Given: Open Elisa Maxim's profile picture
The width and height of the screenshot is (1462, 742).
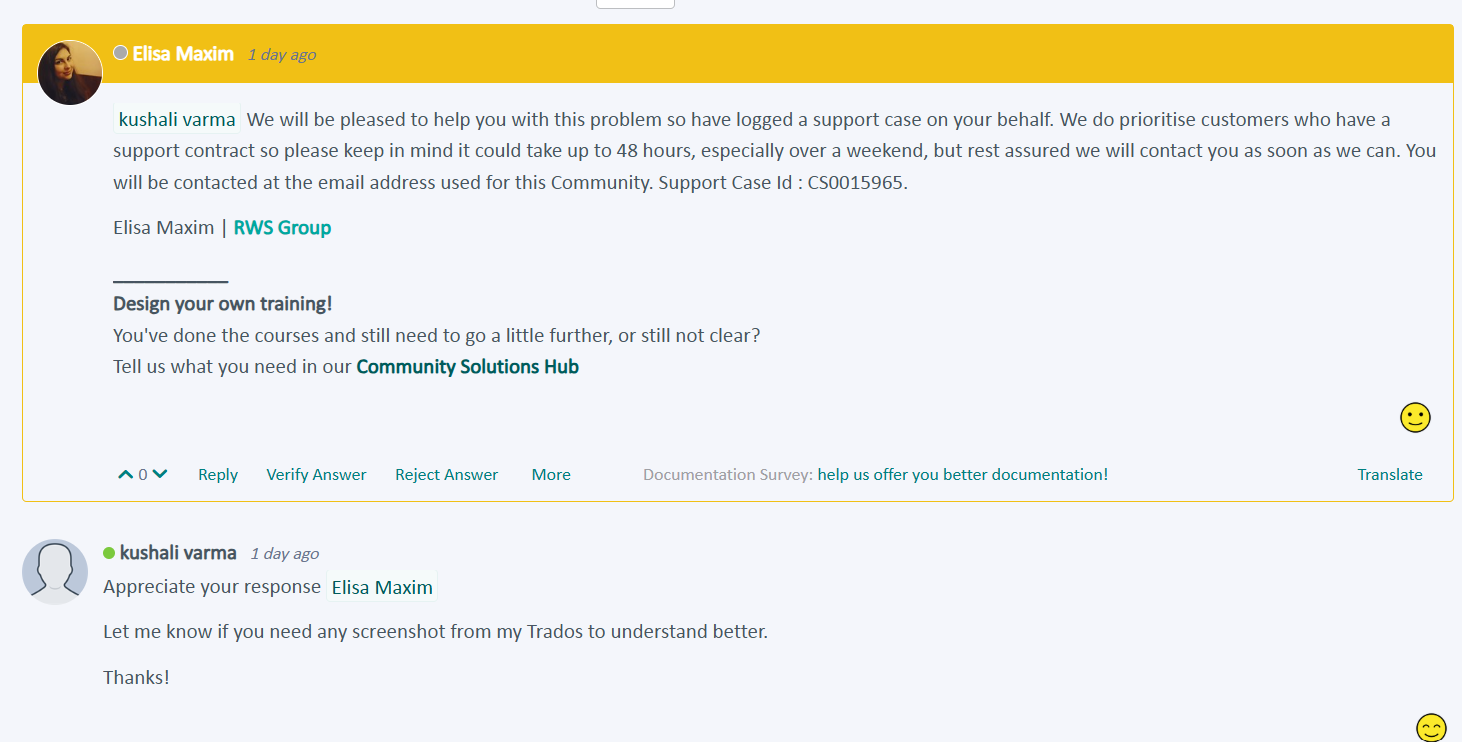Looking at the screenshot, I should point(70,72).
